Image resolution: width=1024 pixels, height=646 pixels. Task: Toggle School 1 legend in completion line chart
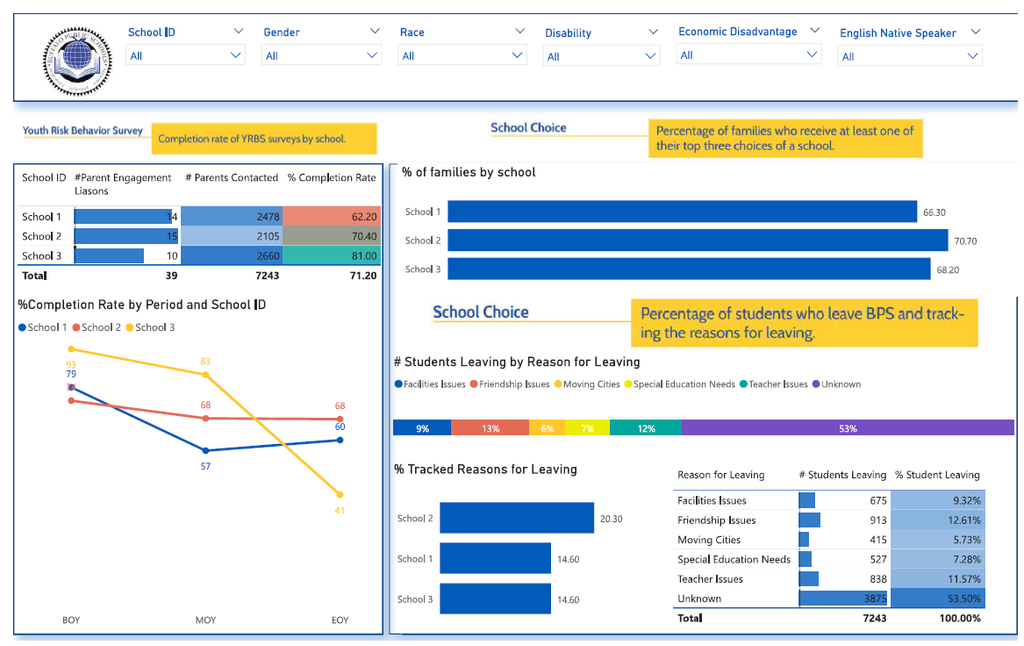43,327
